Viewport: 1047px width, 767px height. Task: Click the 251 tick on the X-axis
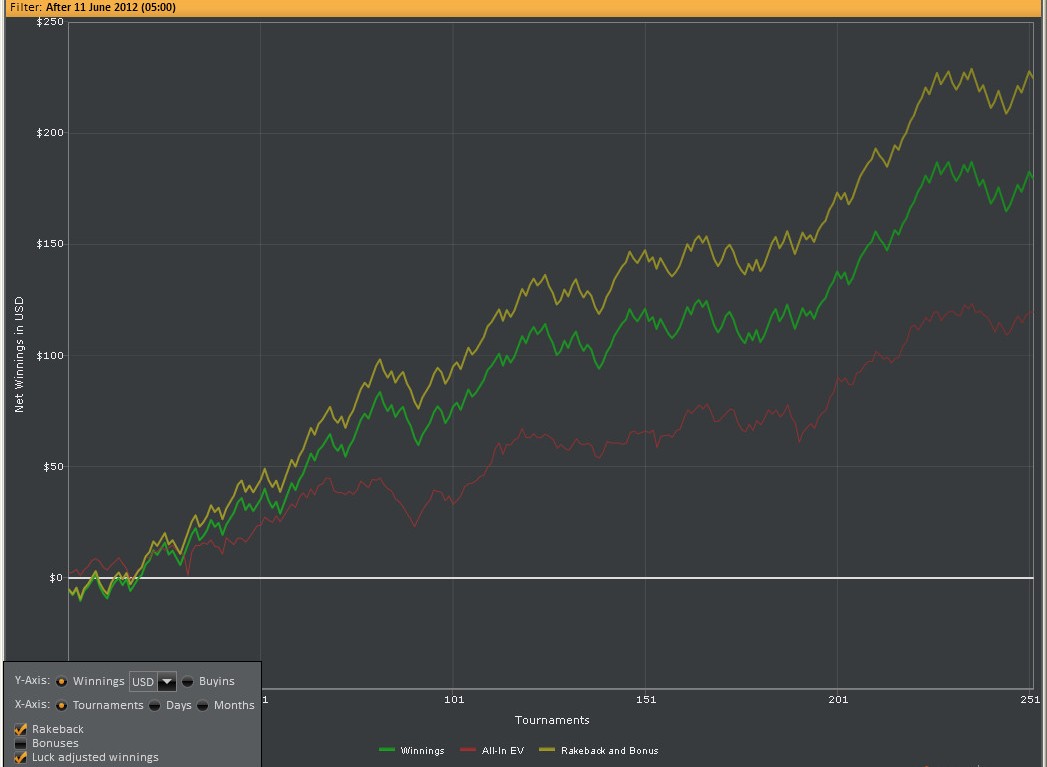tap(1030, 699)
